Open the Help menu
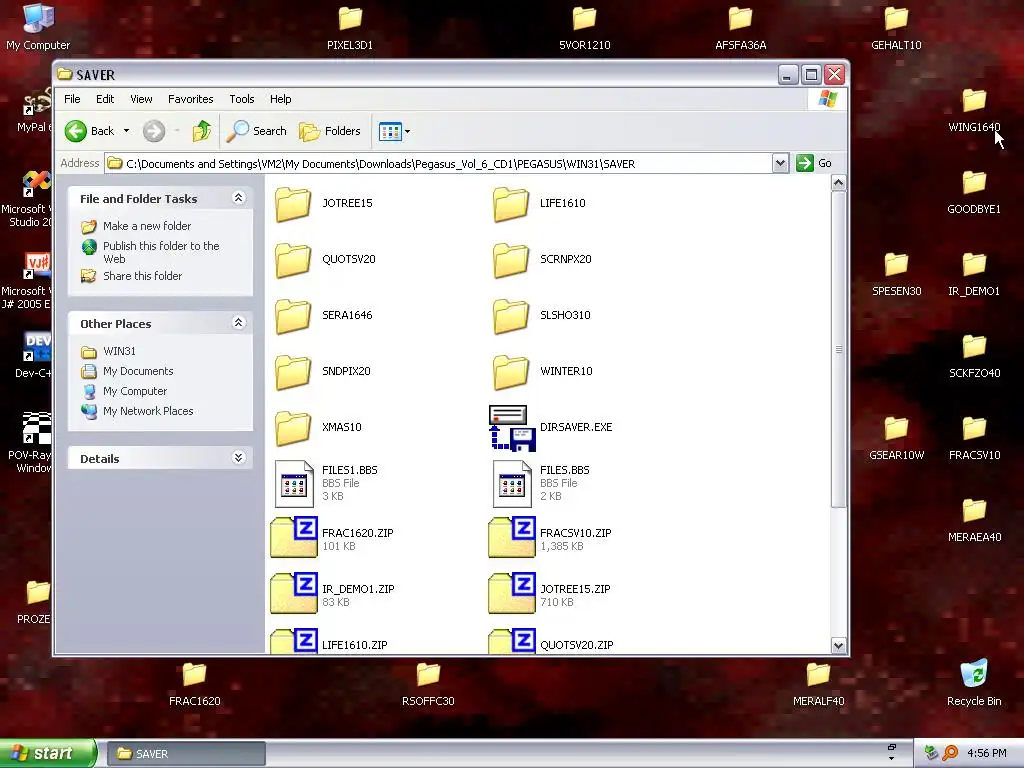 coord(281,99)
